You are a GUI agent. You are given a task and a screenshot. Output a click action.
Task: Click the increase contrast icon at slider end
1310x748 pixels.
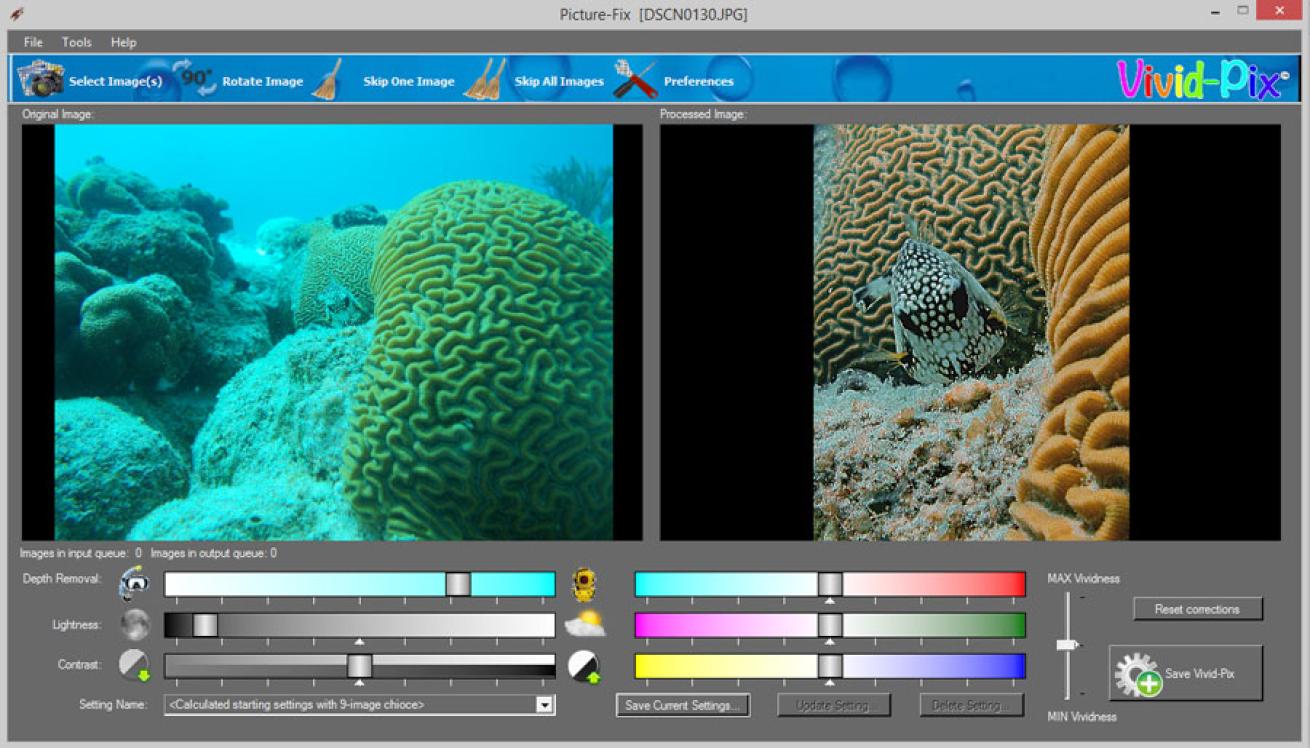point(584,667)
